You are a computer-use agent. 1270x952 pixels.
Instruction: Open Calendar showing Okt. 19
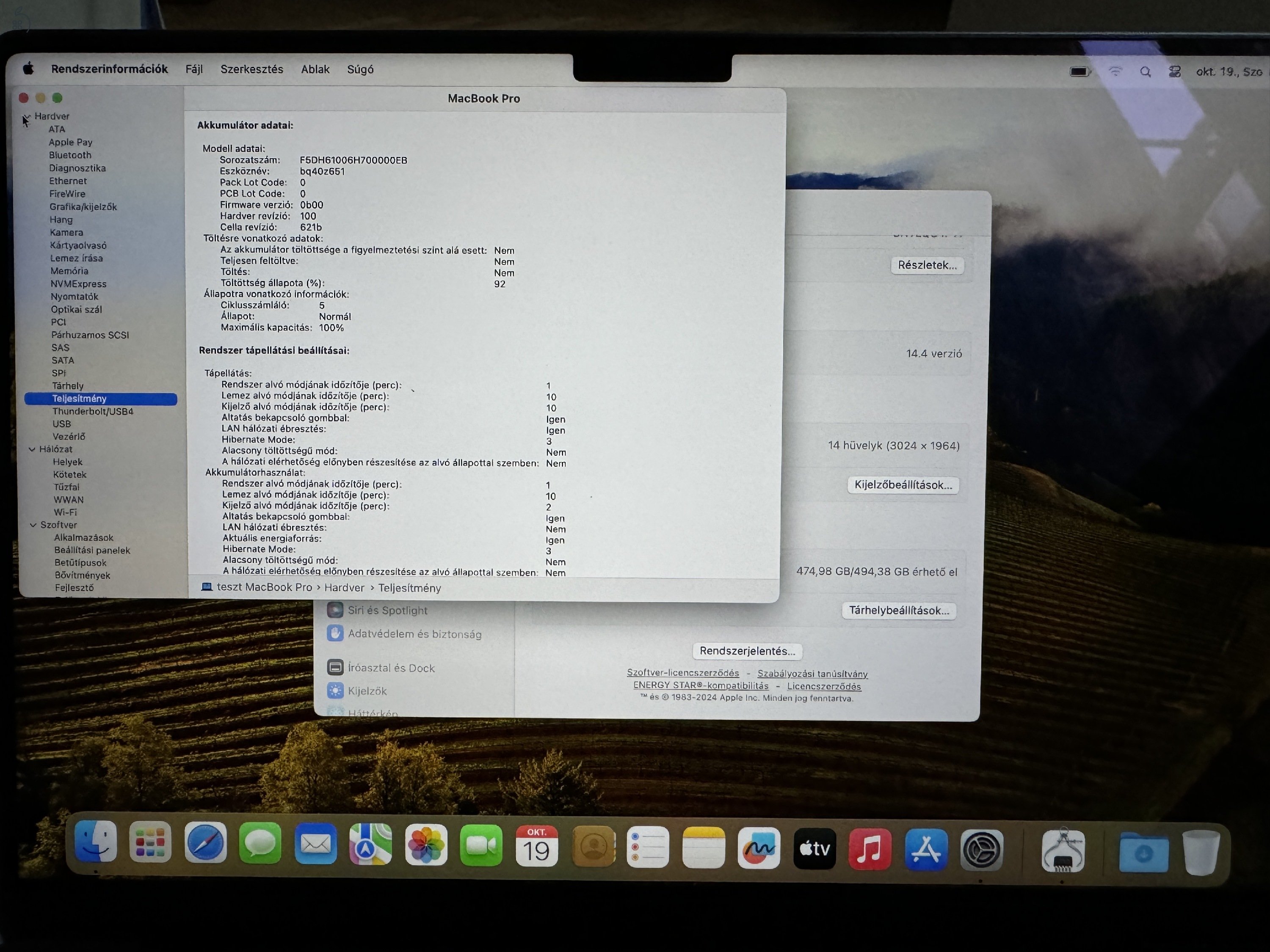537,846
